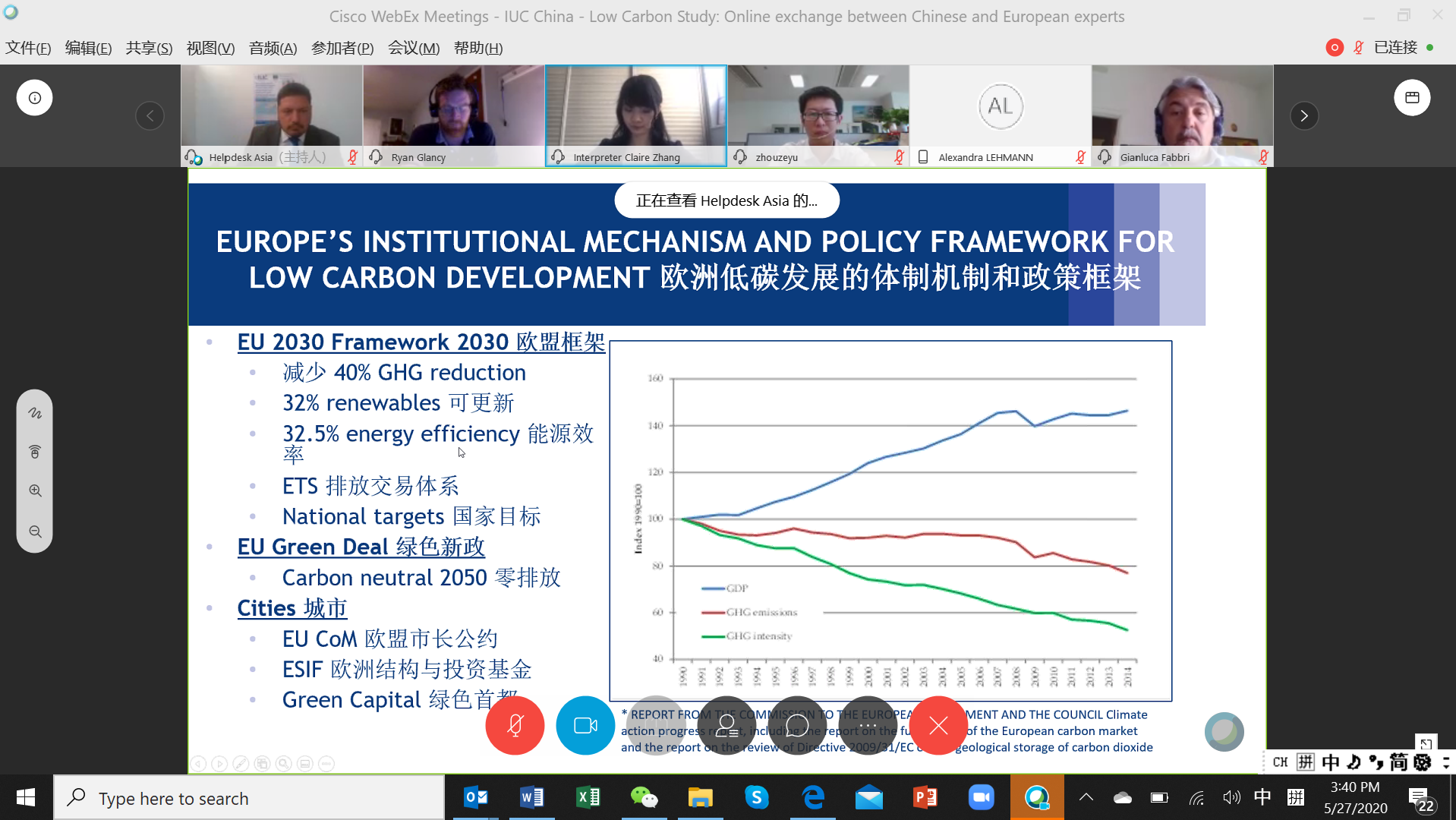Show previous participants with left arrow
The height and width of the screenshot is (820, 1456).
(150, 116)
